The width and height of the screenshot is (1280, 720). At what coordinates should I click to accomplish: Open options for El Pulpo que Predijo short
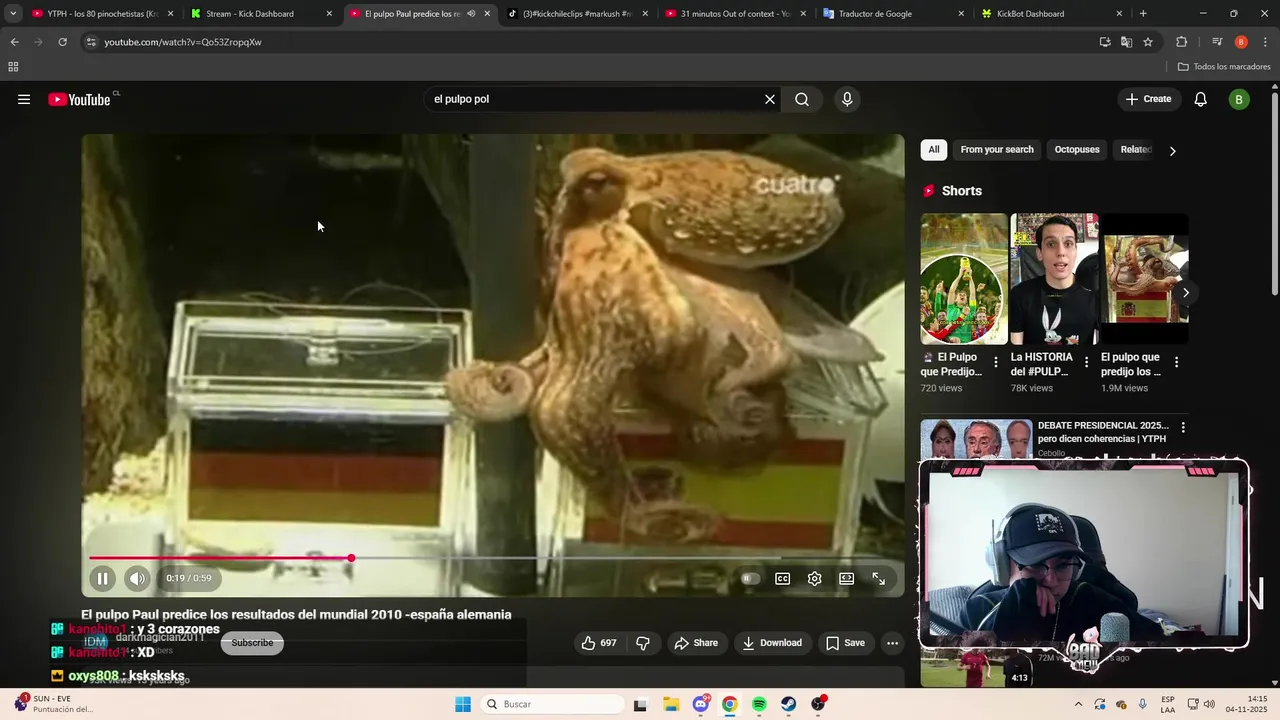click(x=995, y=362)
